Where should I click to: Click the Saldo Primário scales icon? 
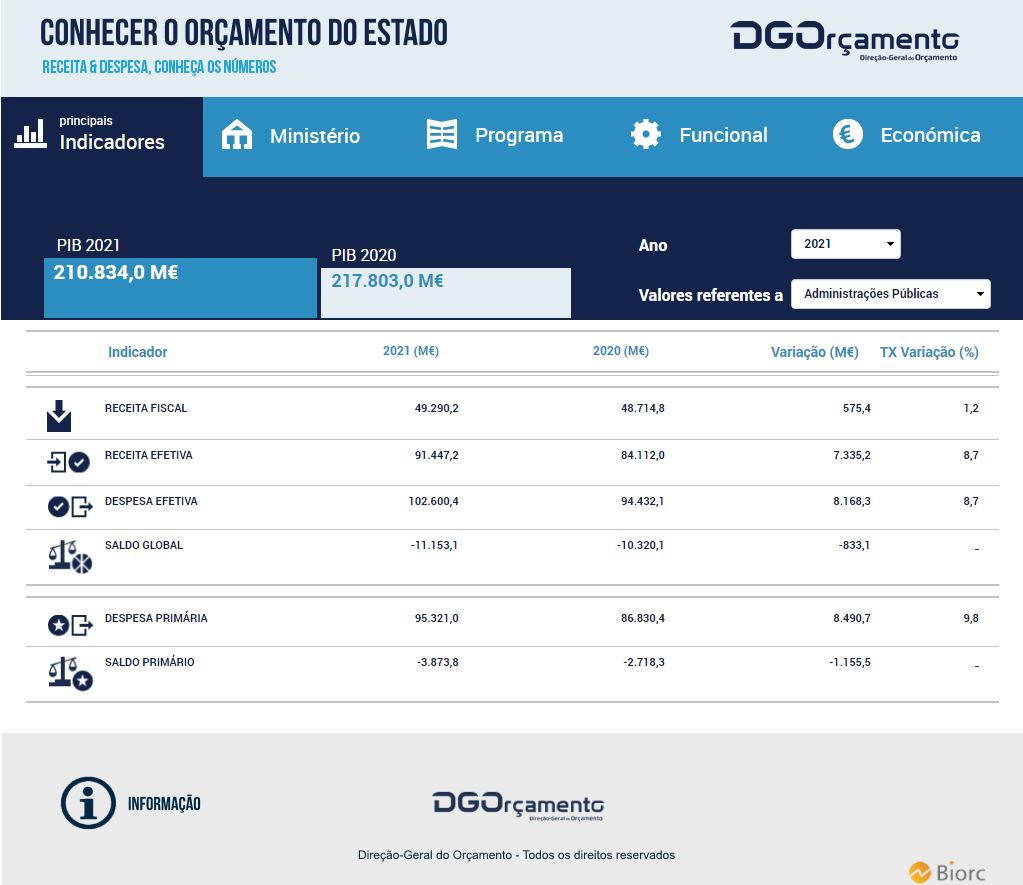[70, 672]
